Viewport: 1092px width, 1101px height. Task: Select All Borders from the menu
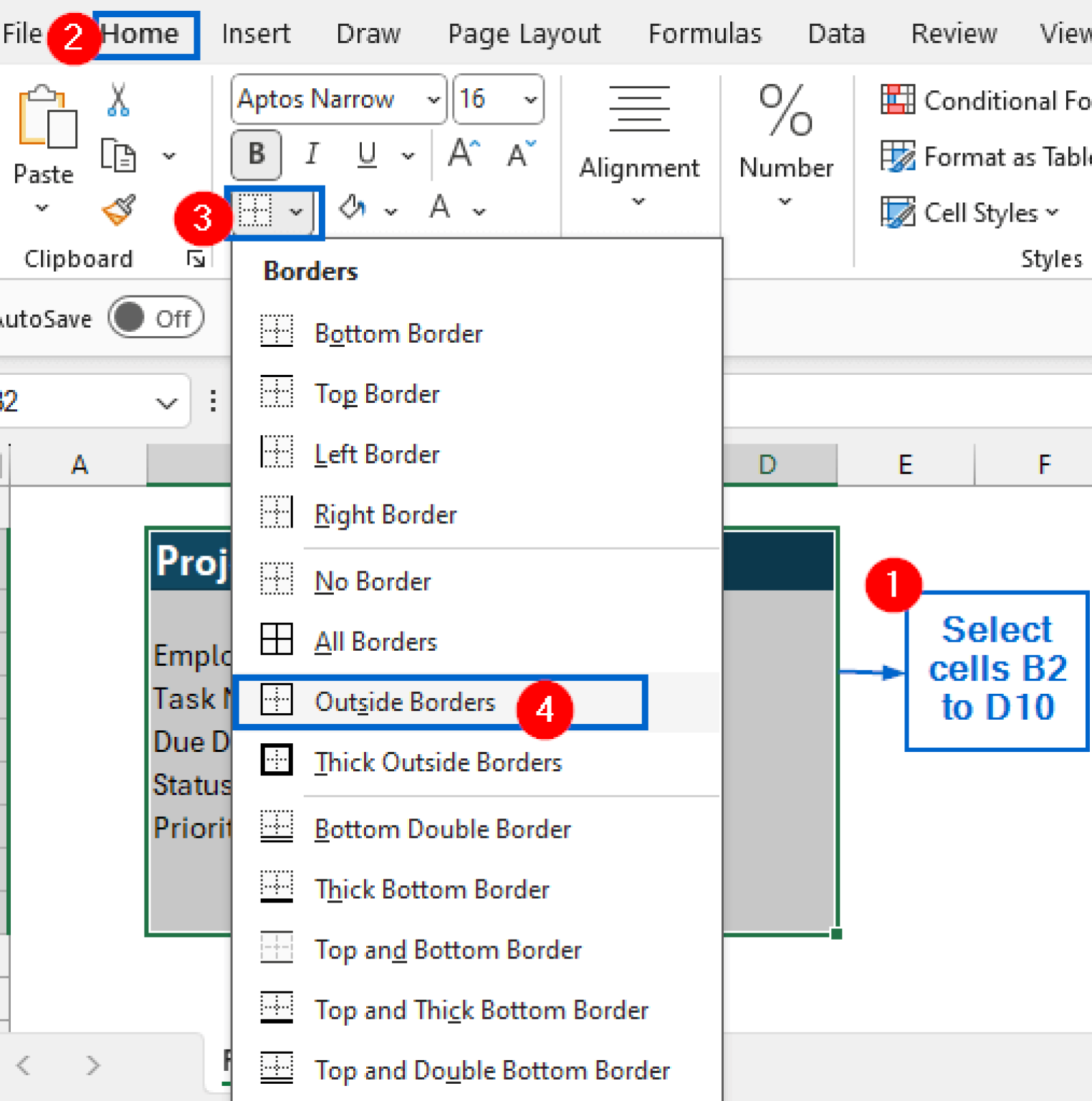(375, 642)
